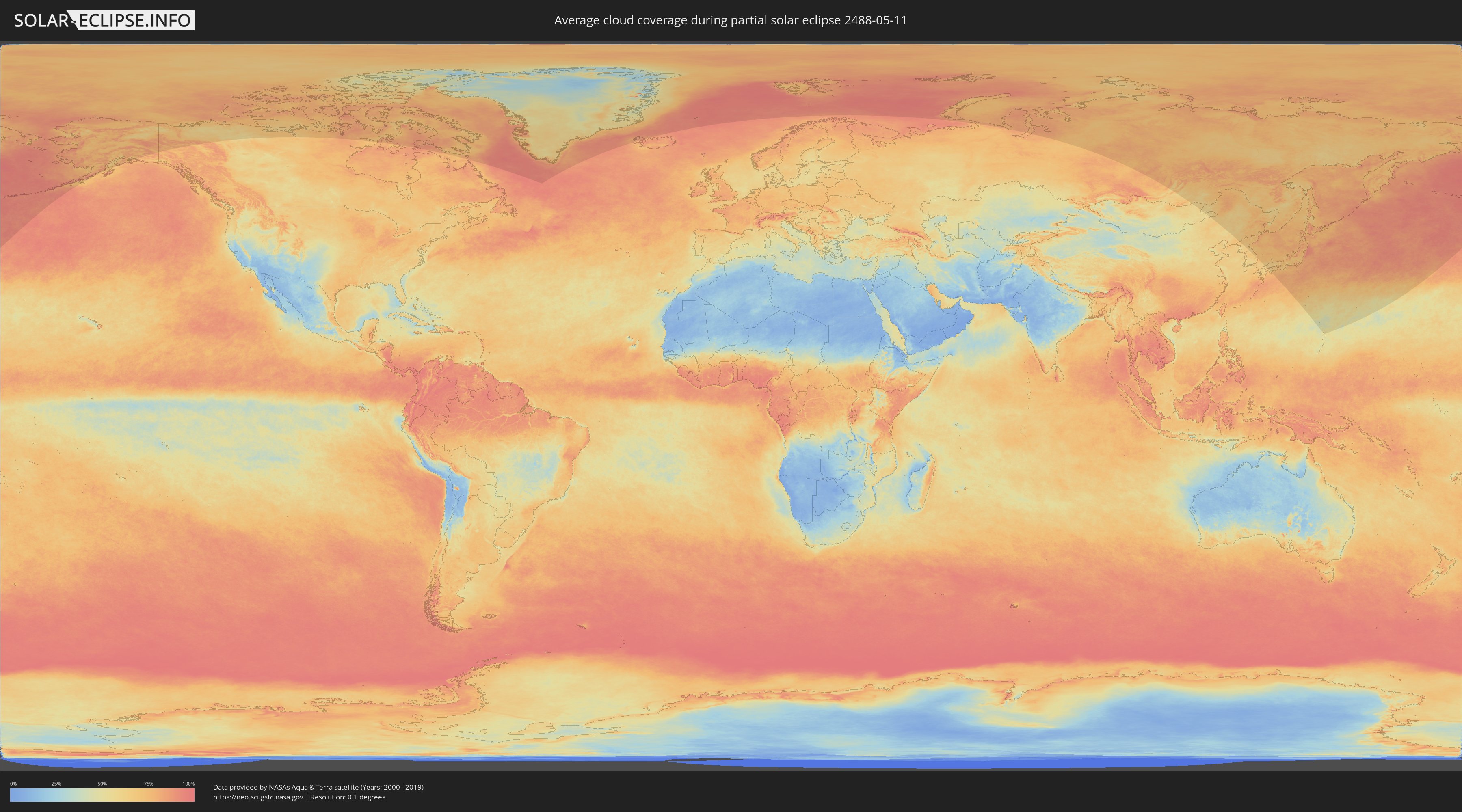The width and height of the screenshot is (1462, 812).
Task: Open the neo.sci.gsfc.nasa.gov URL text
Action: click(258, 797)
